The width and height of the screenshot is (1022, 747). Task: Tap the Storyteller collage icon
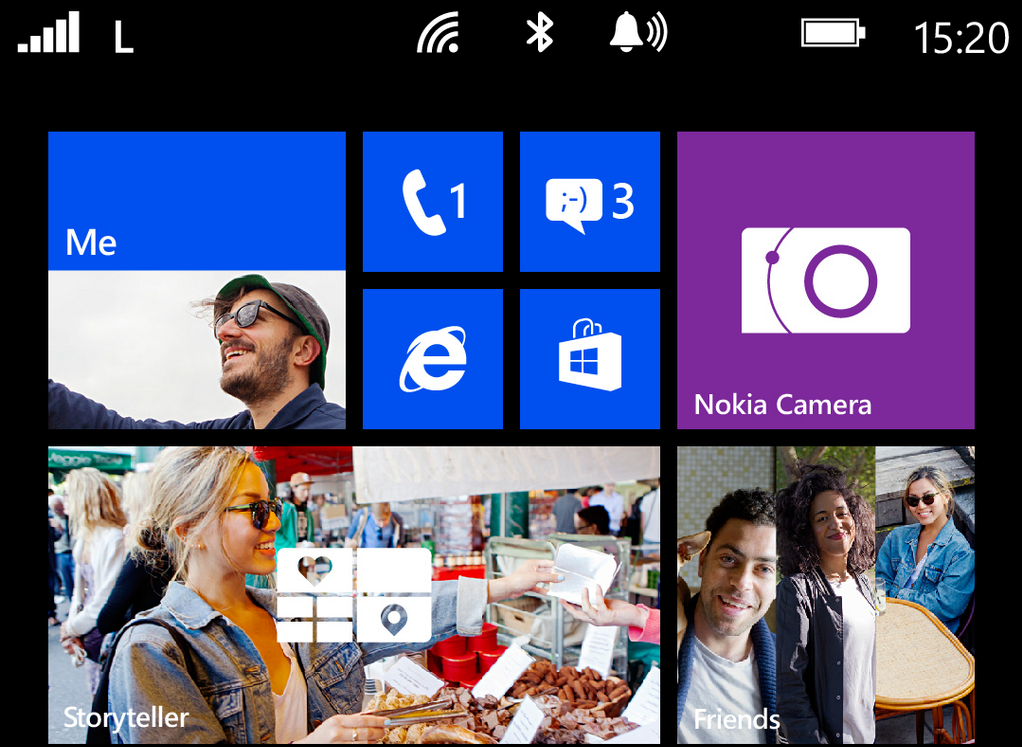coord(353,594)
